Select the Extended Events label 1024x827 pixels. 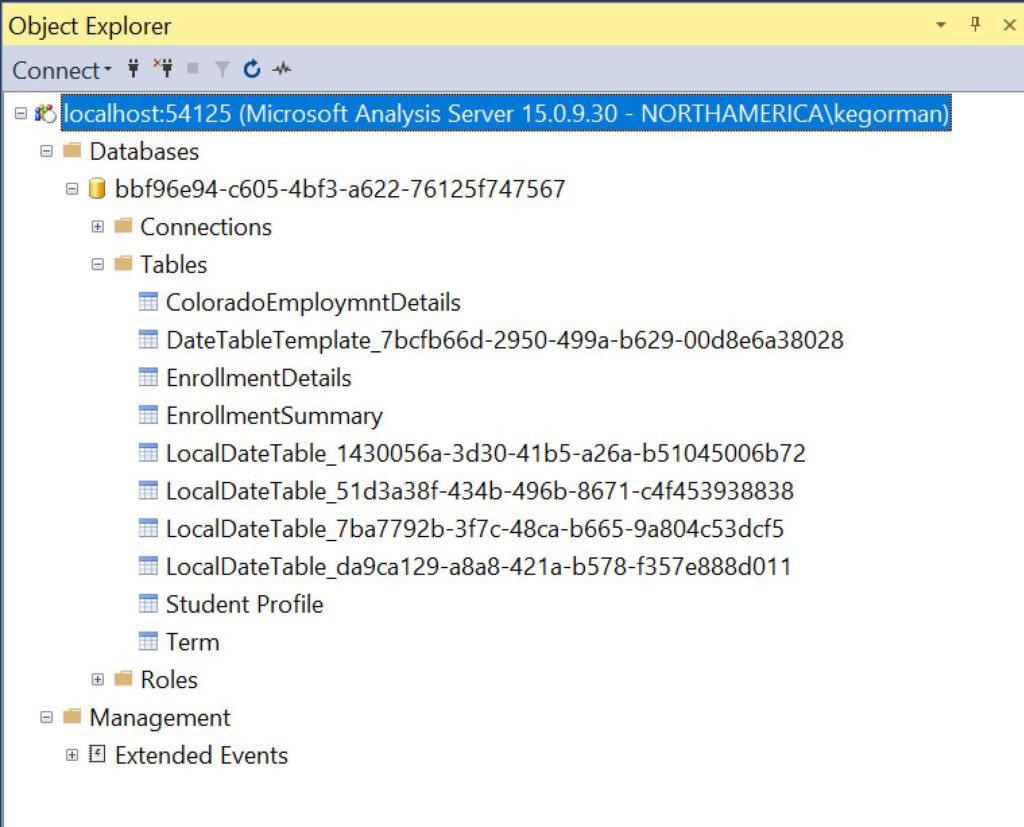(202, 755)
